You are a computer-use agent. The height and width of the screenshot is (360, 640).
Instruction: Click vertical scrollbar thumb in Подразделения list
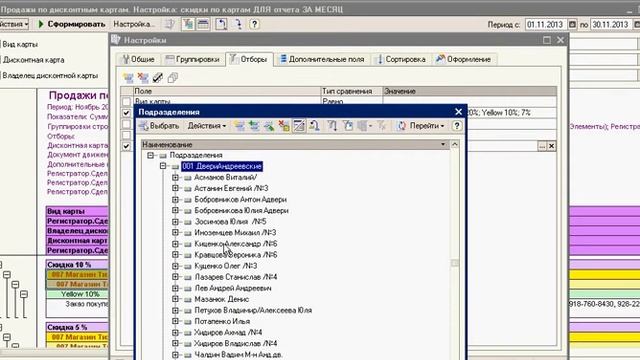point(455,263)
